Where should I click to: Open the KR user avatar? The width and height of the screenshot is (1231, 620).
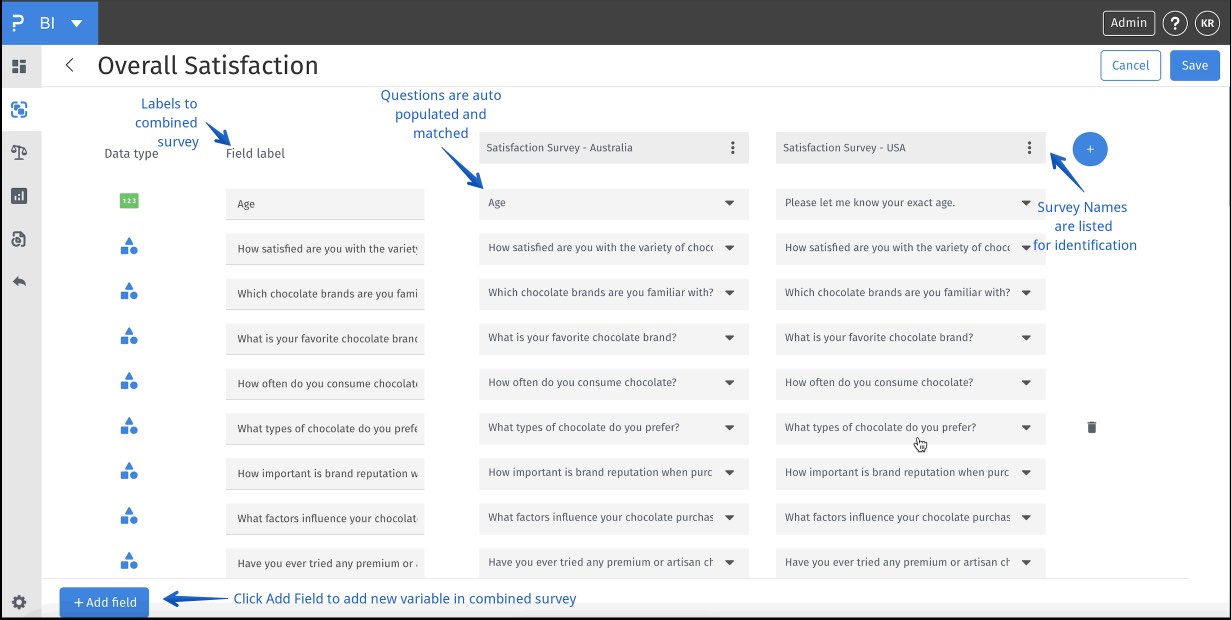(1207, 23)
